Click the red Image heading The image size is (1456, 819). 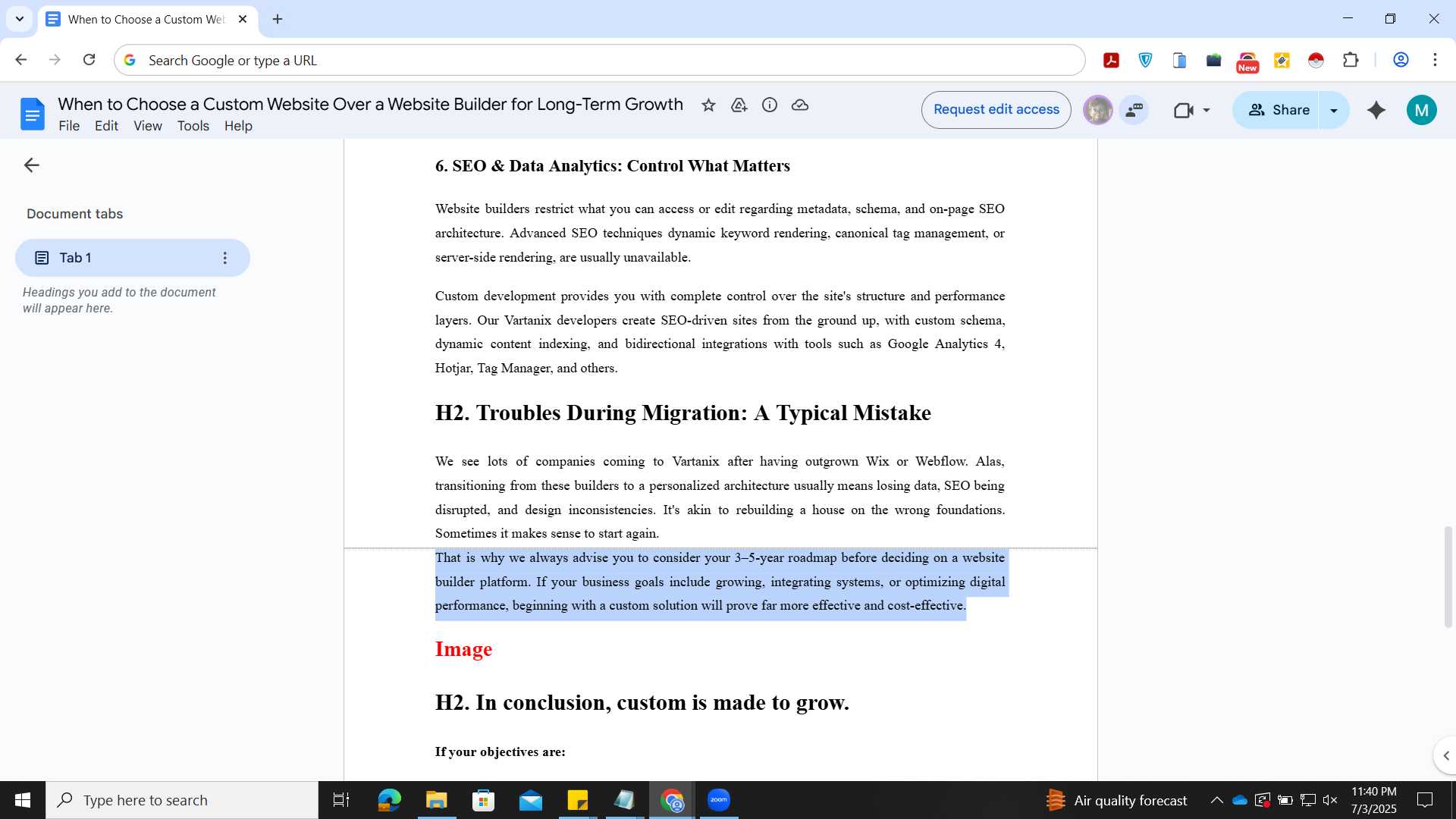(463, 649)
